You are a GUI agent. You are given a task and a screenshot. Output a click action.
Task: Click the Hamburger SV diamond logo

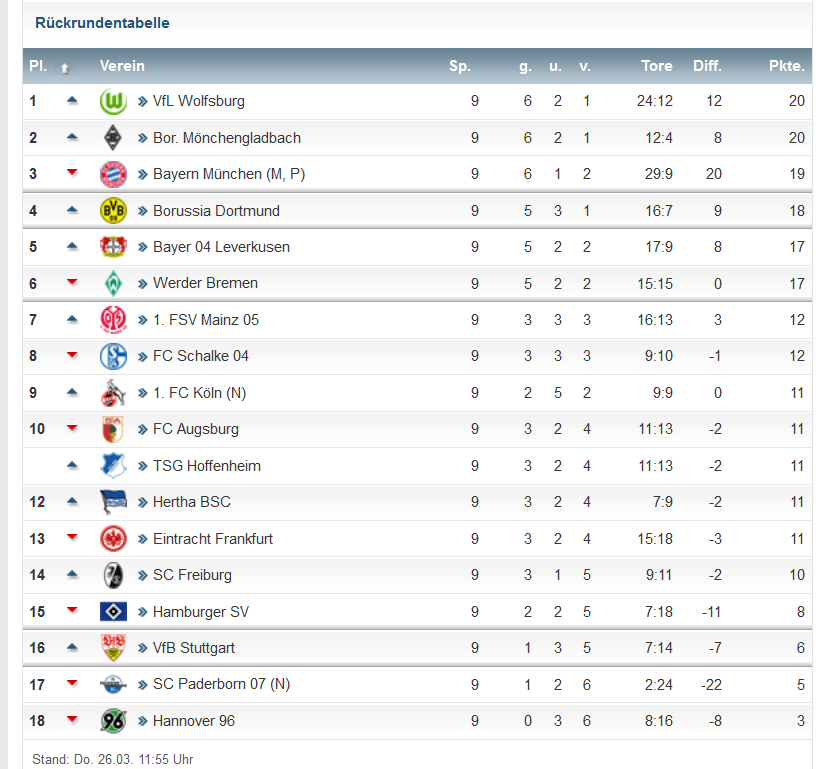[x=113, y=612]
